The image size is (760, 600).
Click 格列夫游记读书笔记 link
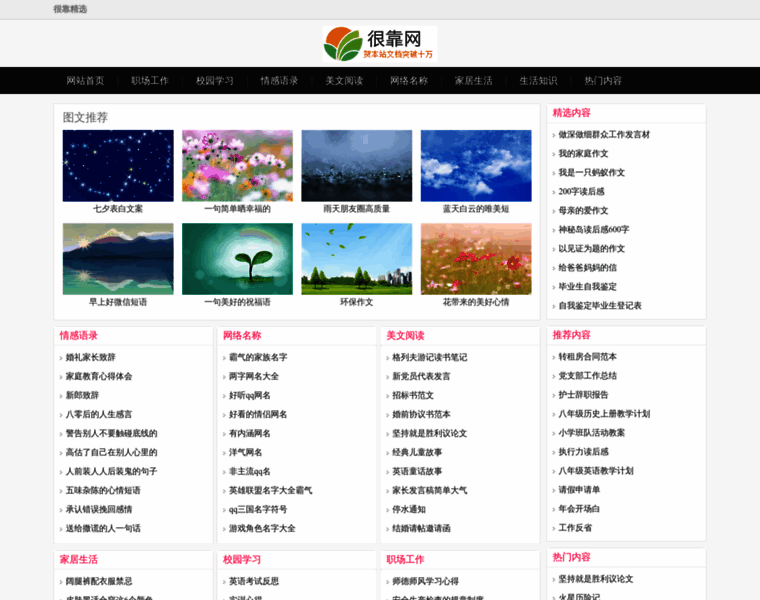pyautogui.click(x=429, y=357)
